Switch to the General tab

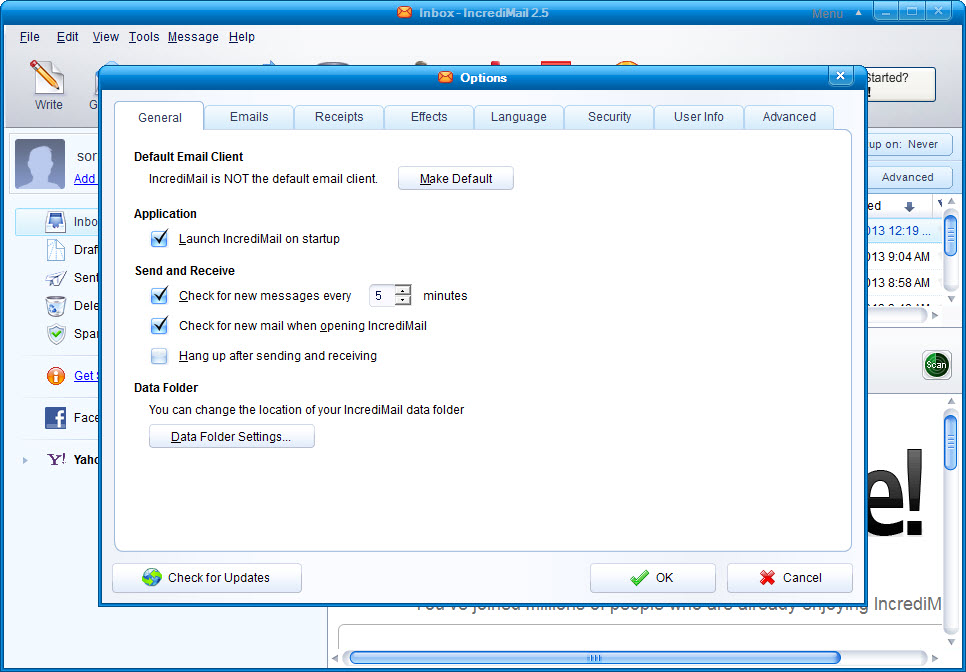click(160, 117)
